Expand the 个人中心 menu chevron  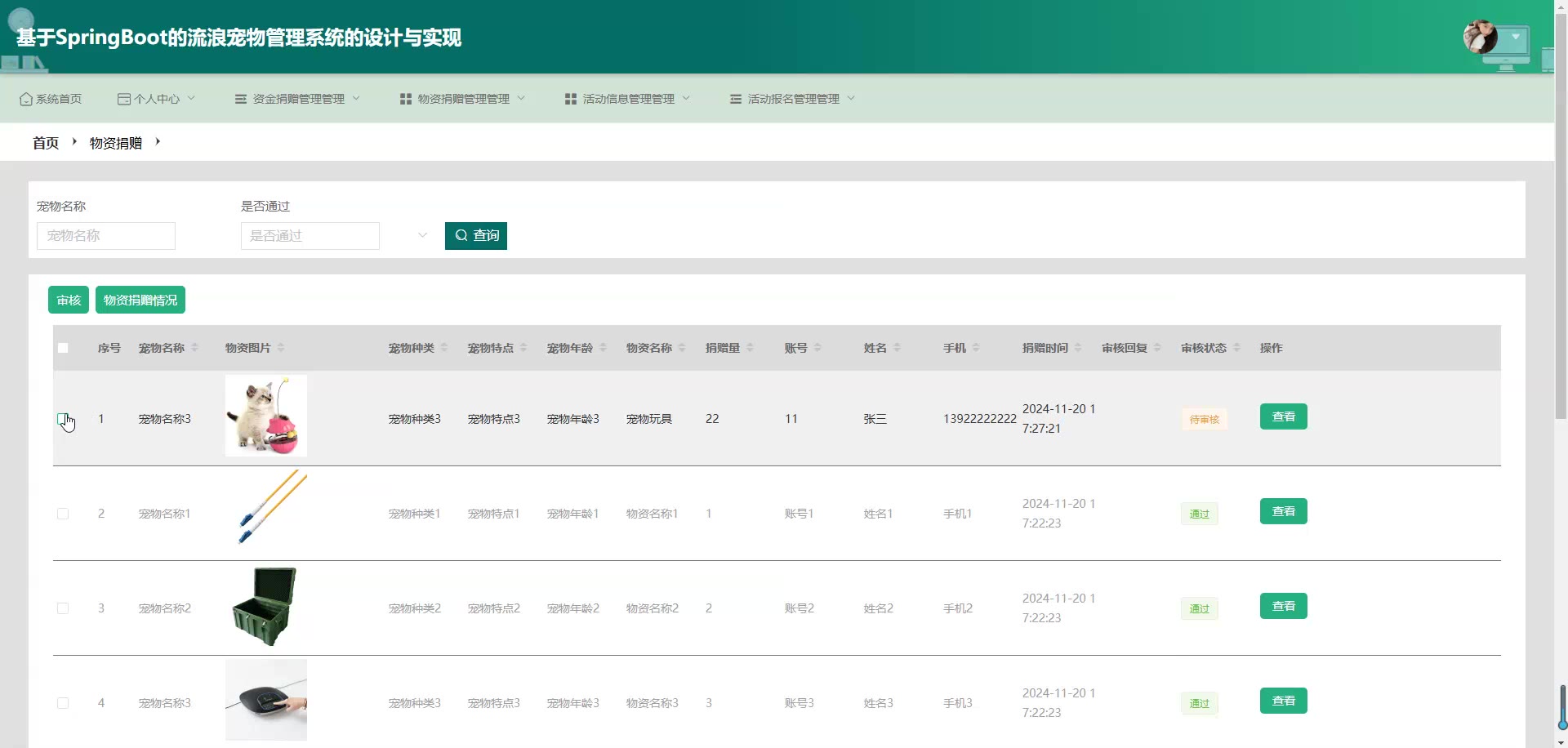tap(191, 98)
